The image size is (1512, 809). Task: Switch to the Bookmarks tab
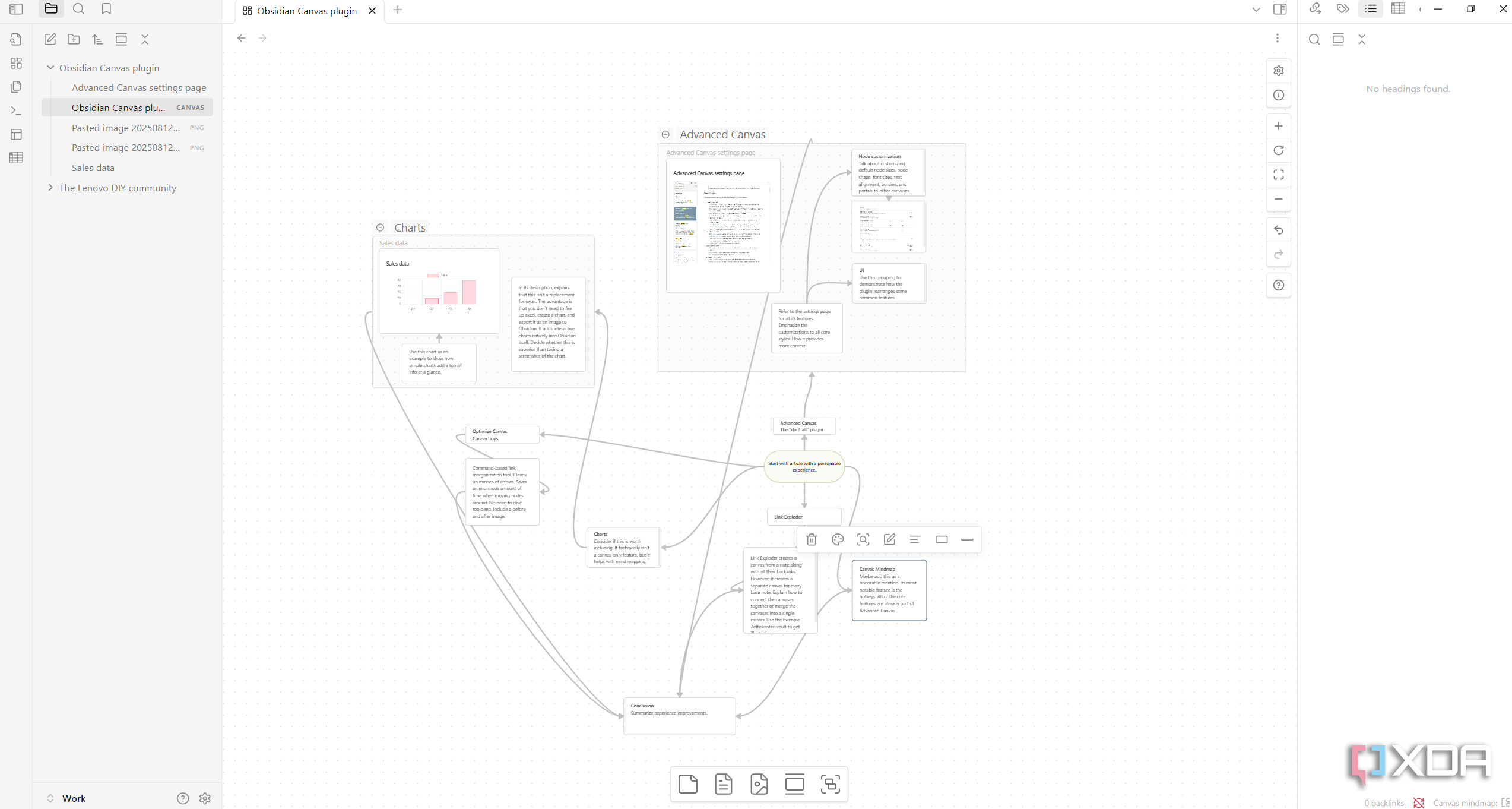click(x=106, y=8)
